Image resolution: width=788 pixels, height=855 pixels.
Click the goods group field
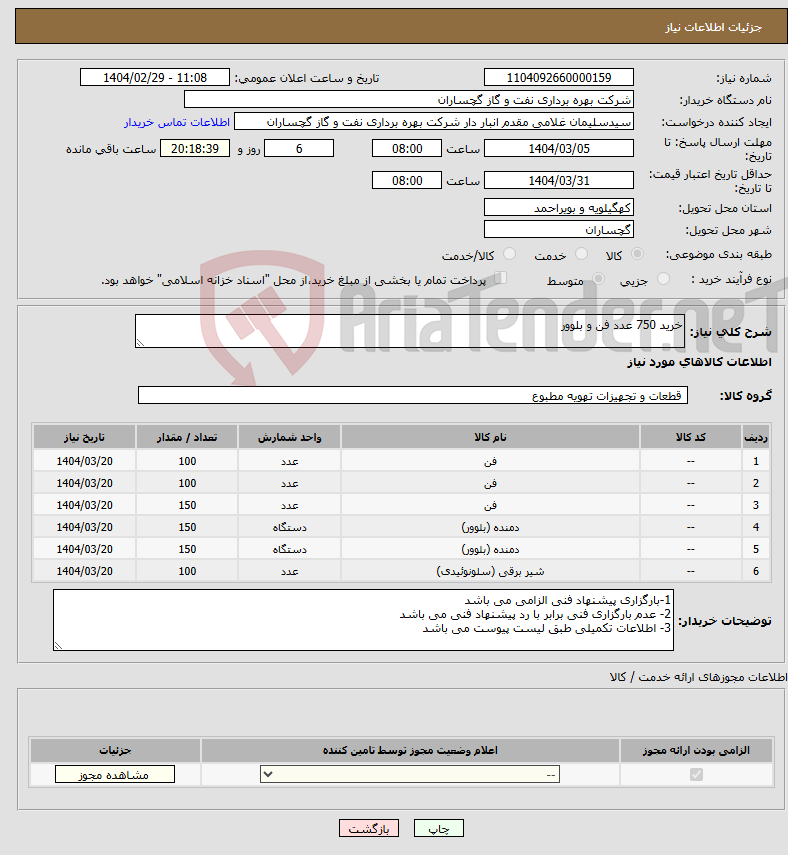[x=413, y=395]
